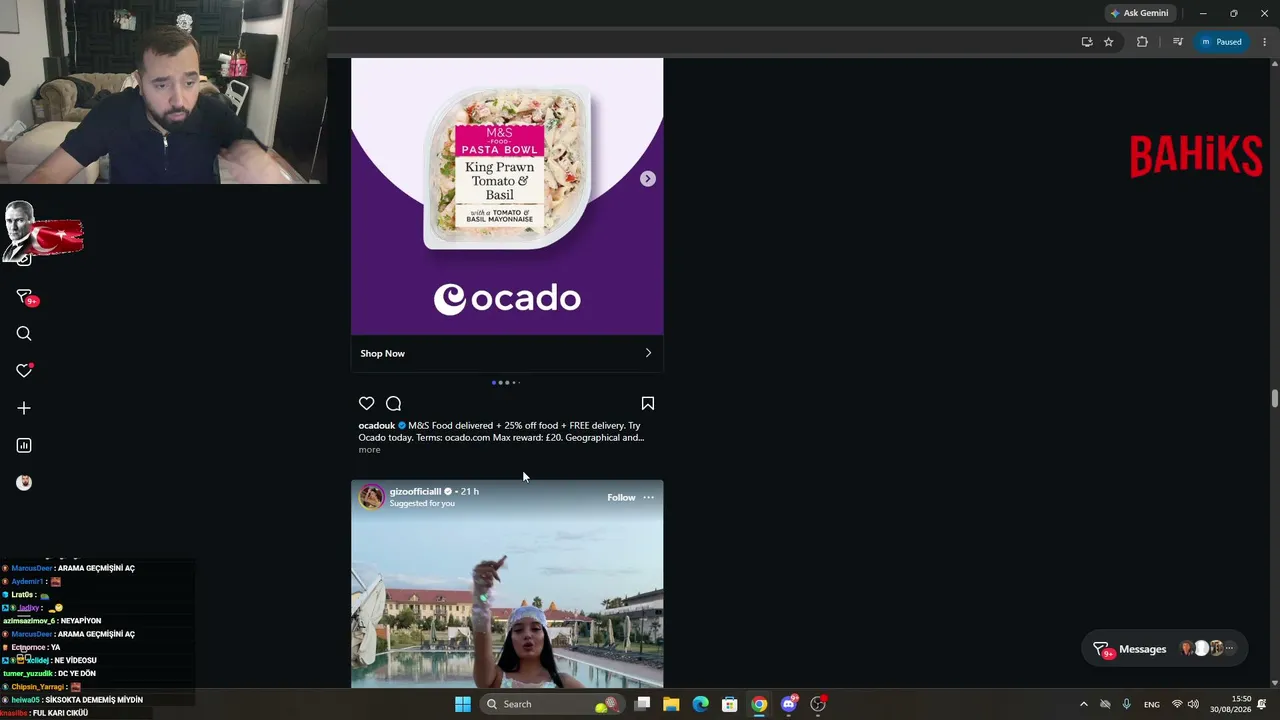Minimize the Chrome window
This screenshot has width=1280, height=720.
[x=1203, y=13]
